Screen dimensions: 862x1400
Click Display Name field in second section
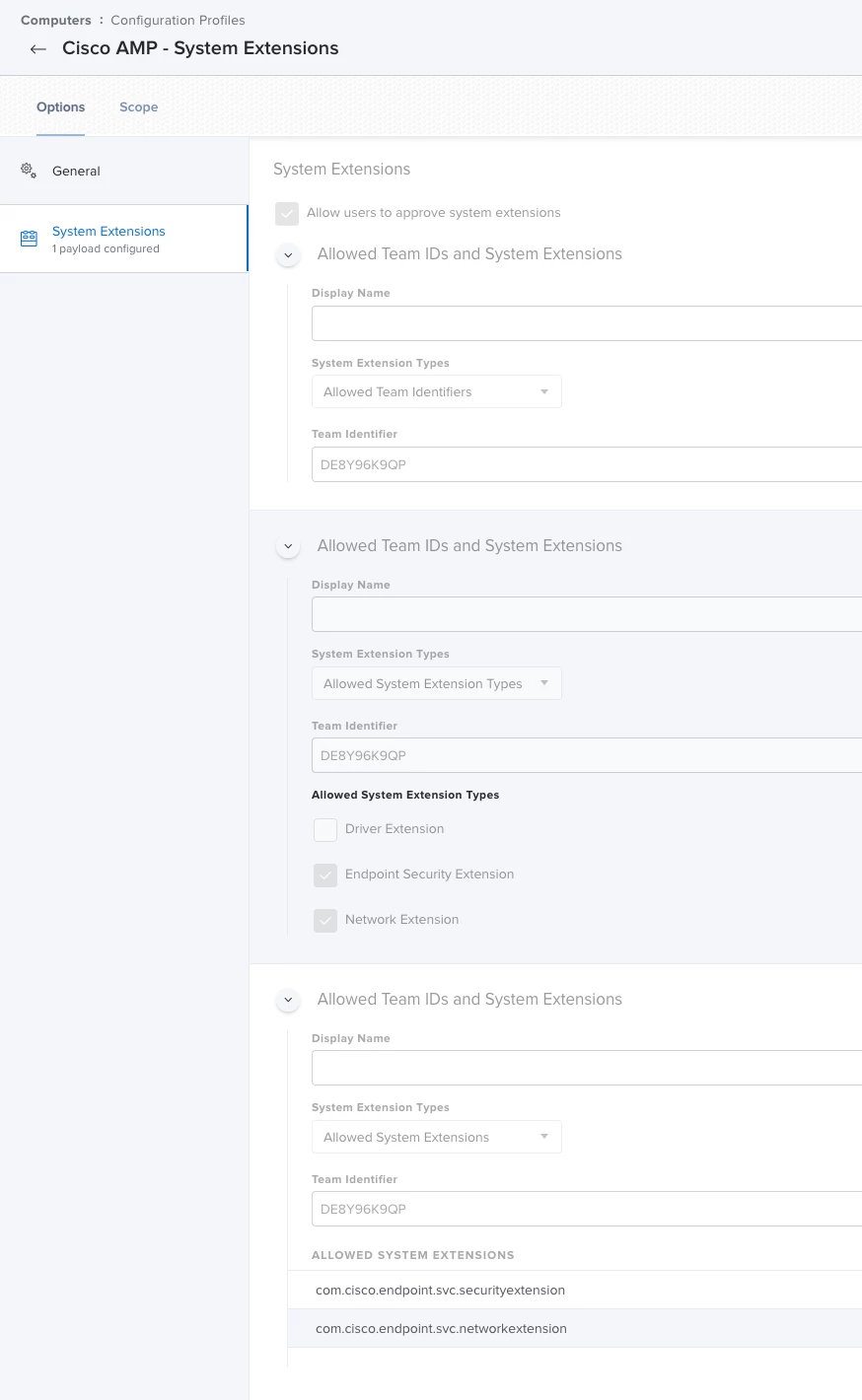[587, 614]
